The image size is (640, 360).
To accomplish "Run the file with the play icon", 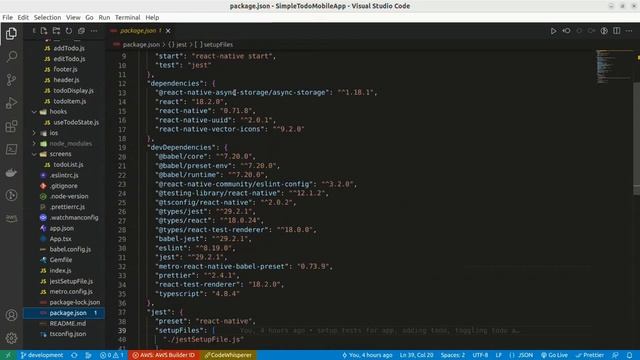I will [553, 31].
